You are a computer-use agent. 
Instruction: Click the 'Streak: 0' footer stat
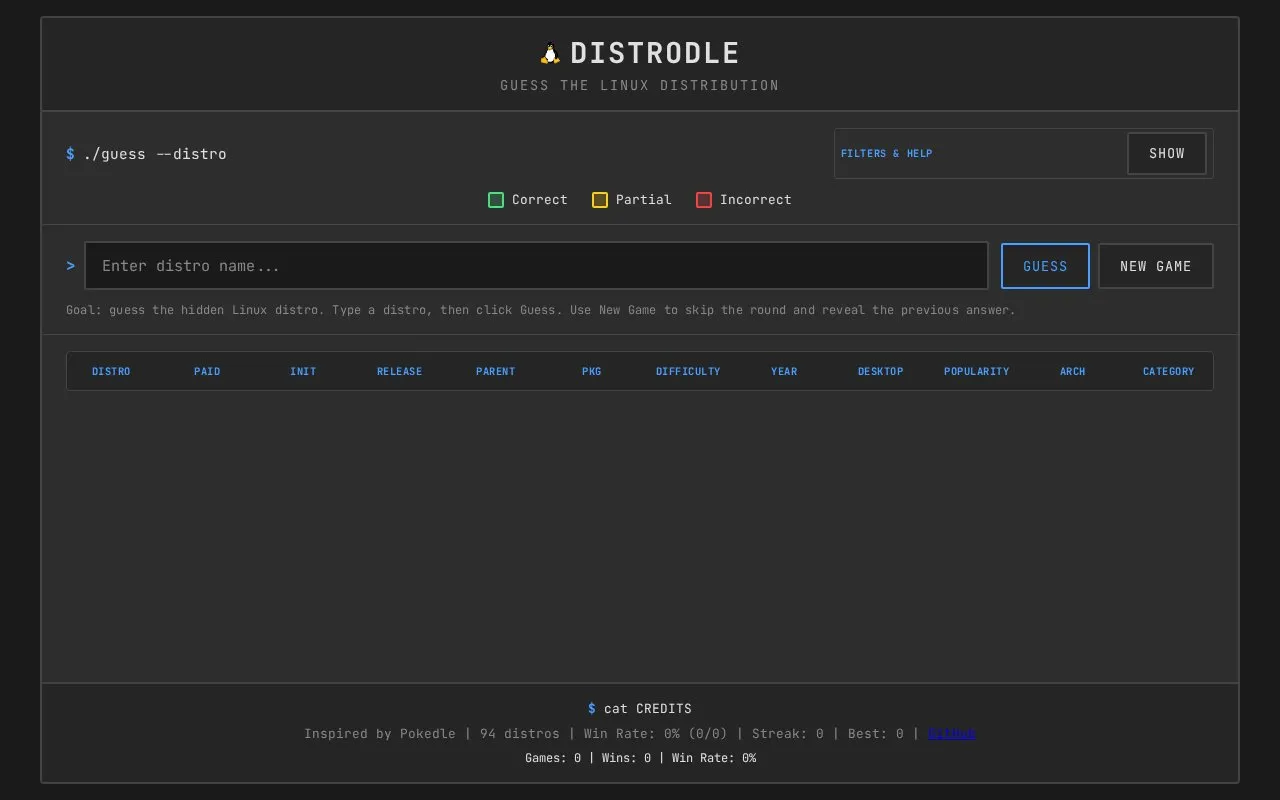click(x=788, y=734)
